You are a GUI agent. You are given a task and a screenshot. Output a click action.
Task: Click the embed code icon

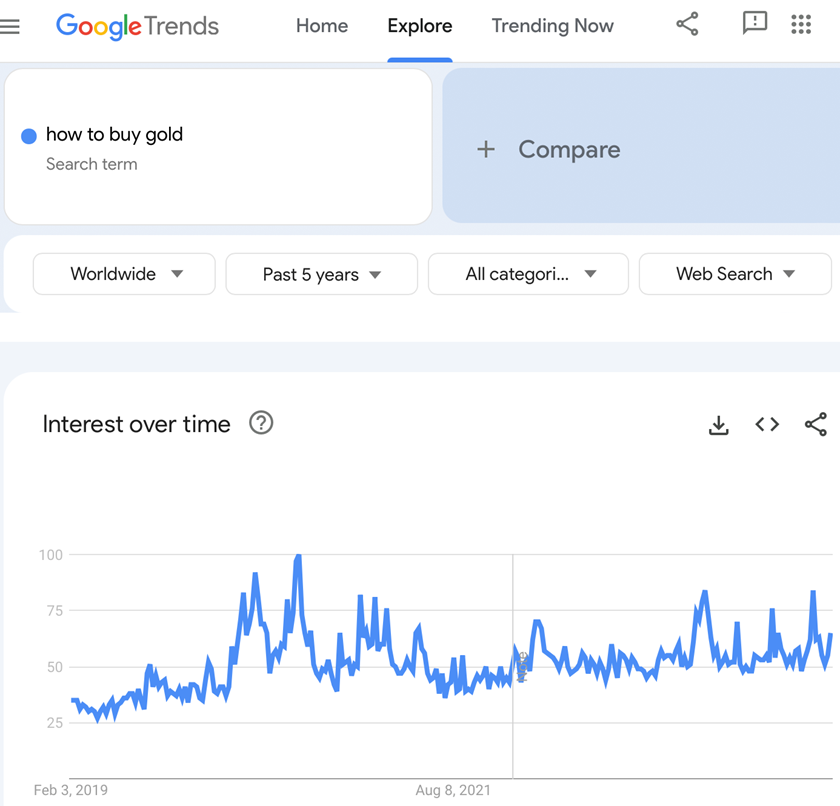767,425
